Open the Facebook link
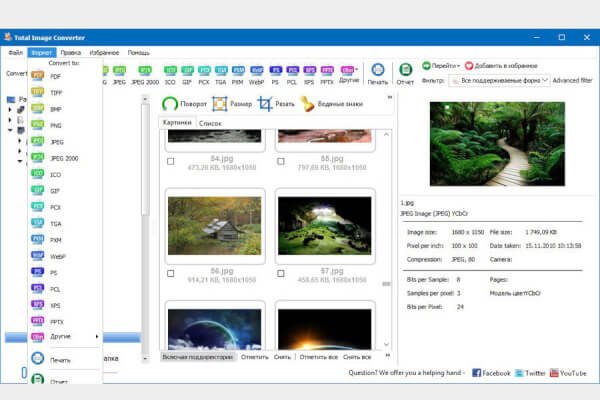Screen dimensions: 600x400 (491, 373)
